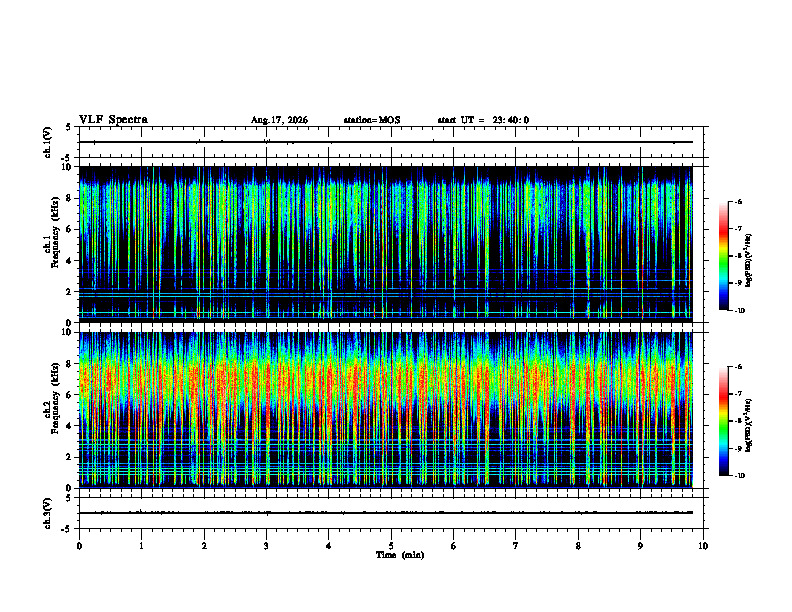Click the ch.2 spectrogram color bar

point(724,421)
